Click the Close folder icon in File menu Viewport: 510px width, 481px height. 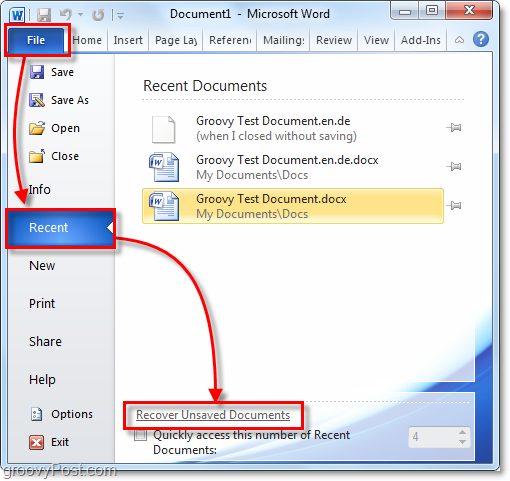(x=37, y=156)
